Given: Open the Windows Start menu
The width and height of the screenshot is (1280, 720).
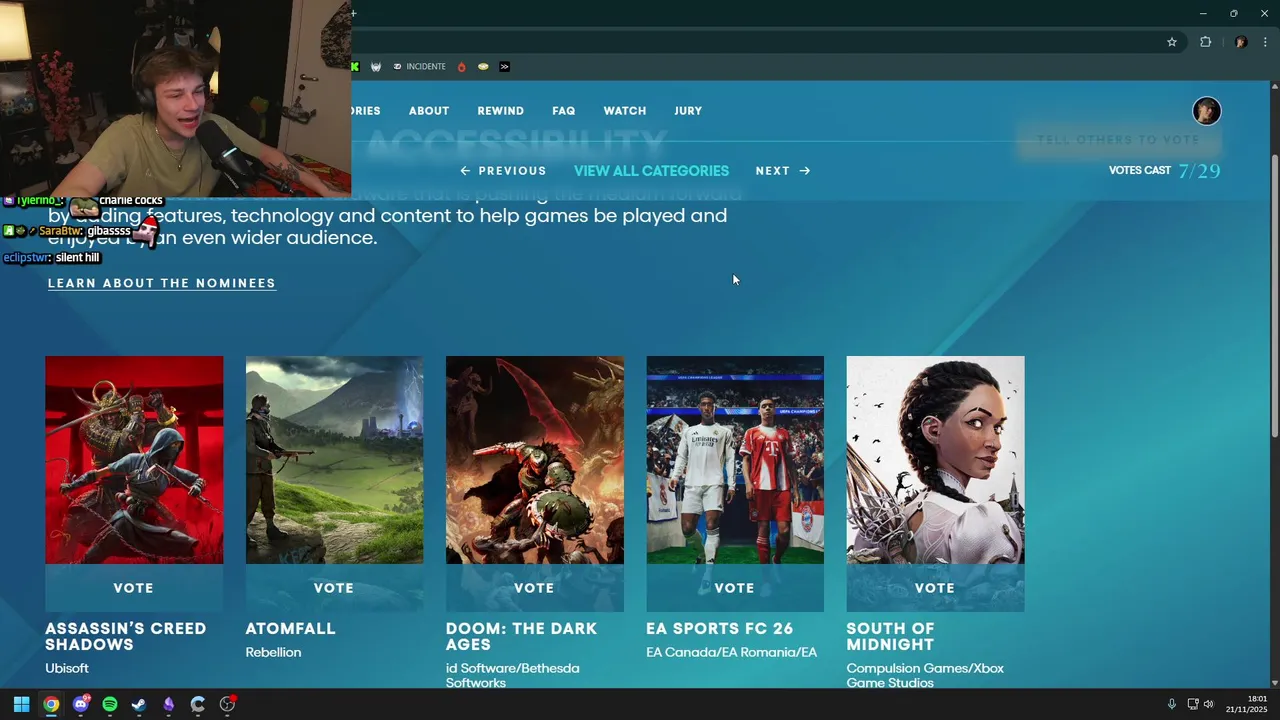Looking at the screenshot, I should point(21,704).
